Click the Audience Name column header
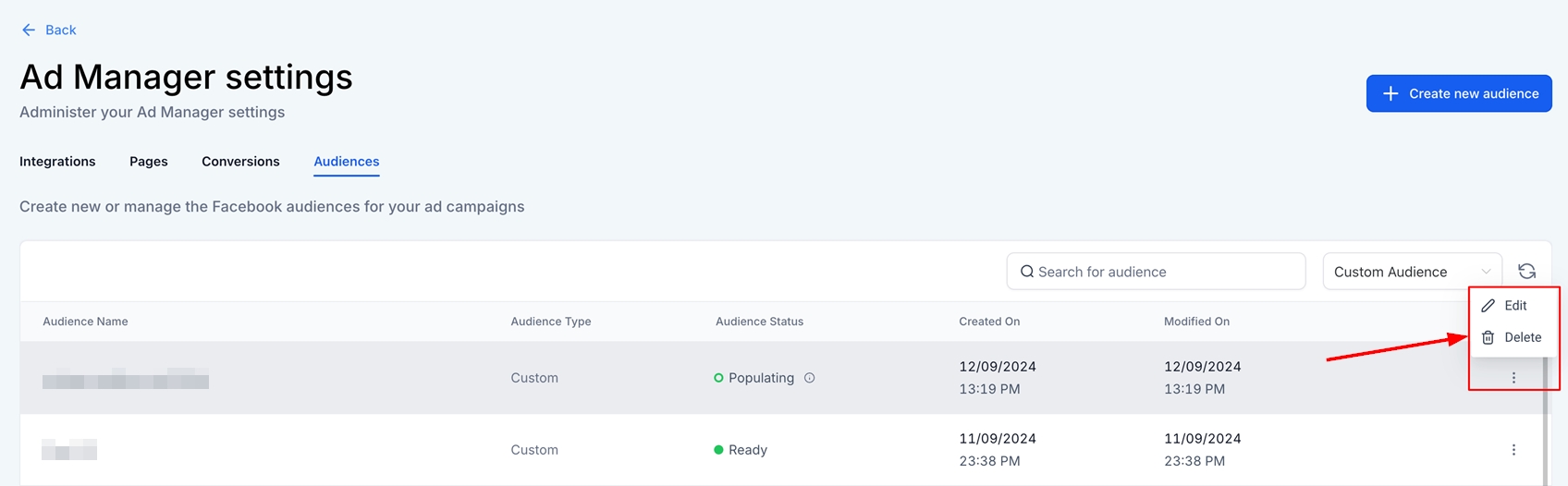The width and height of the screenshot is (1568, 486). point(85,322)
